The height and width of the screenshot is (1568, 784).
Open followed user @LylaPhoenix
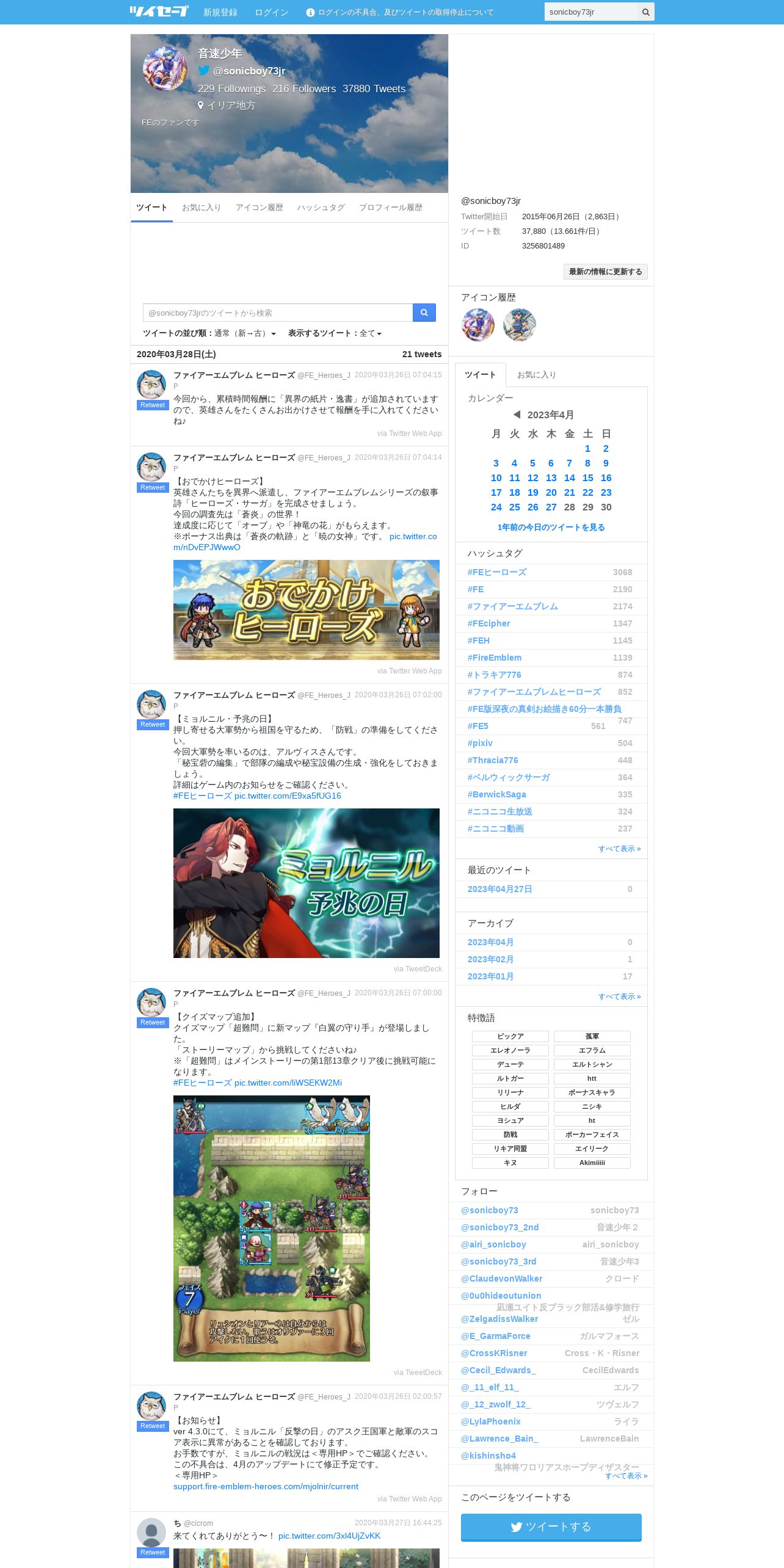pyautogui.click(x=490, y=1421)
